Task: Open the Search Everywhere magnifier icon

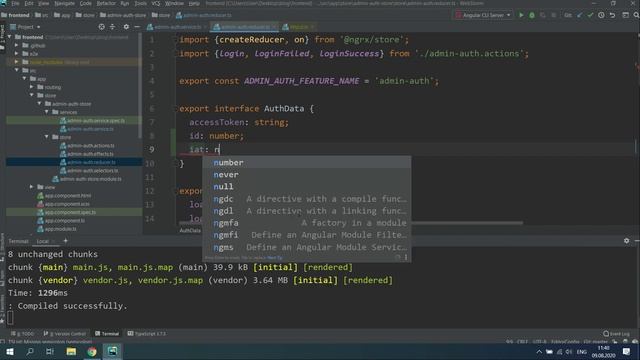Action: [636, 15]
